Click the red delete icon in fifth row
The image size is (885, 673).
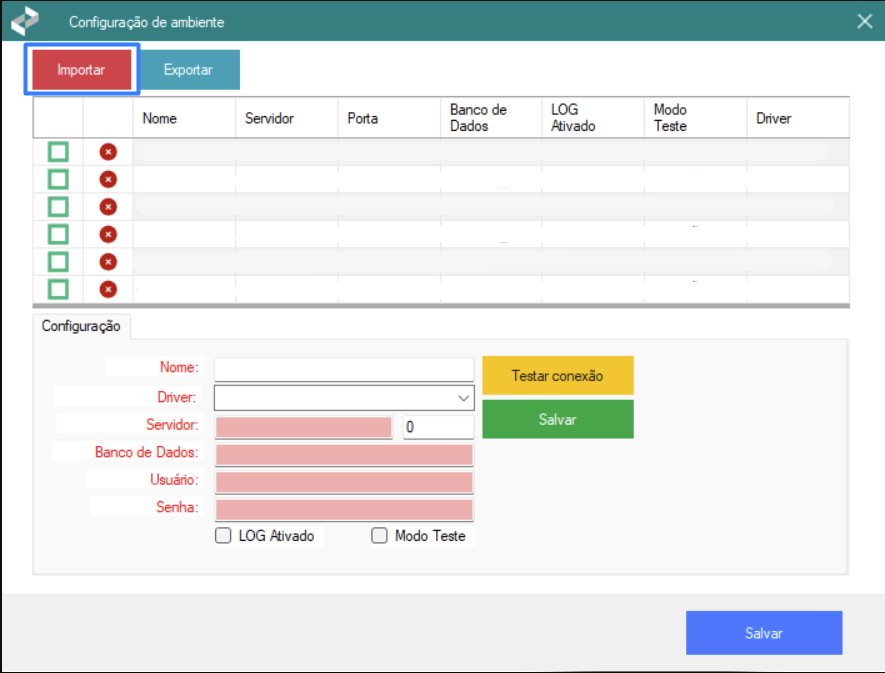(108, 261)
